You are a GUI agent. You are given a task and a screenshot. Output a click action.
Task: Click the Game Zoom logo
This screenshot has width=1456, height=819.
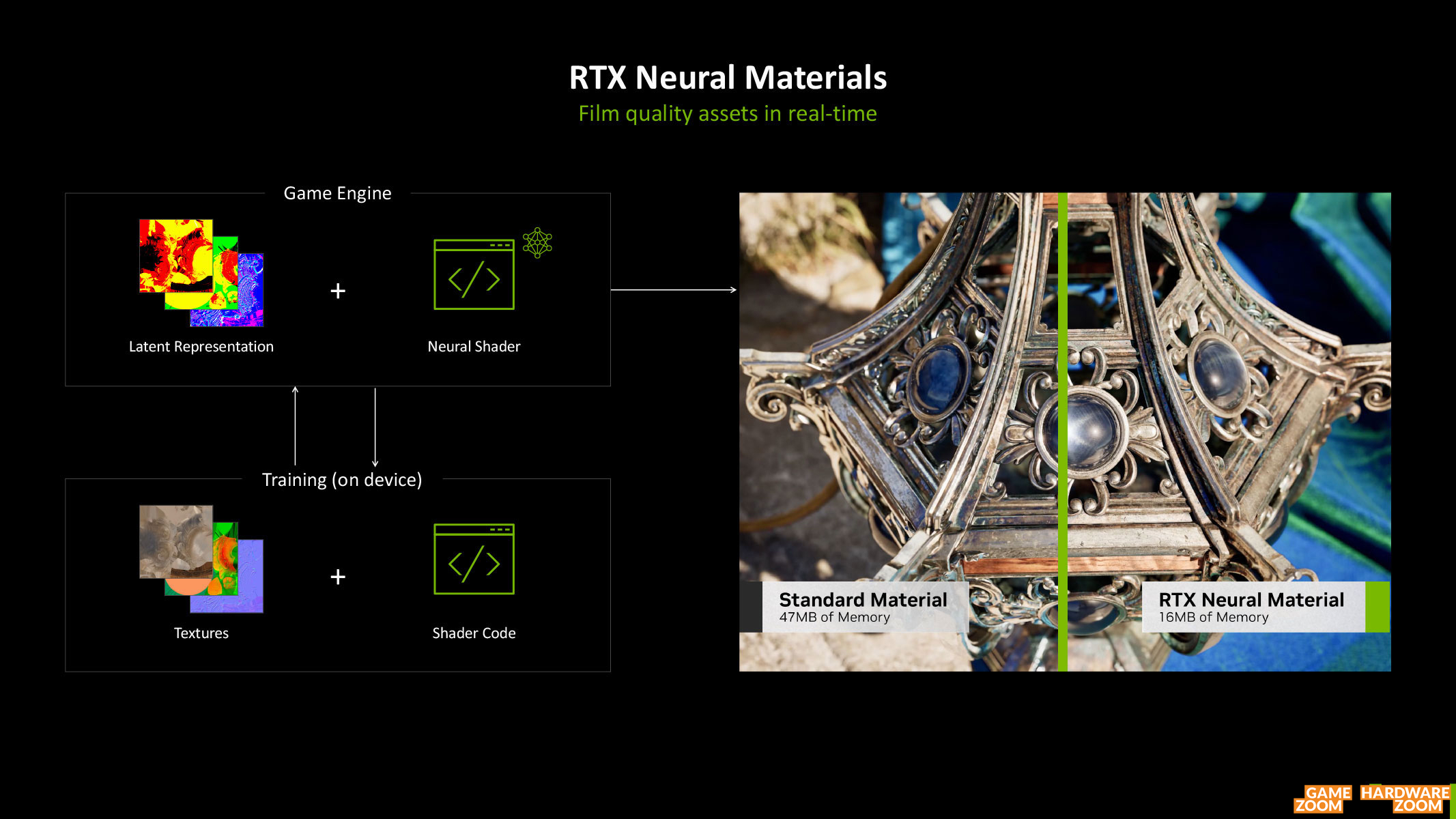coord(1322,799)
